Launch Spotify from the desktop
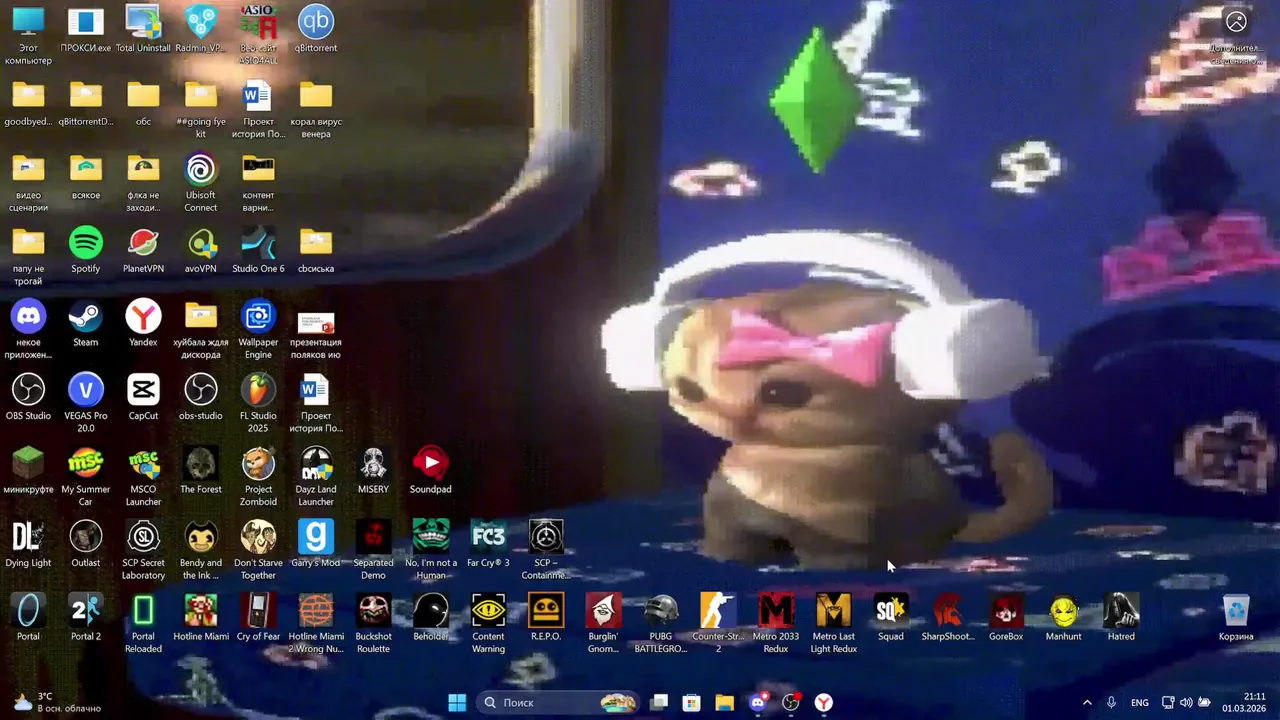 point(86,250)
